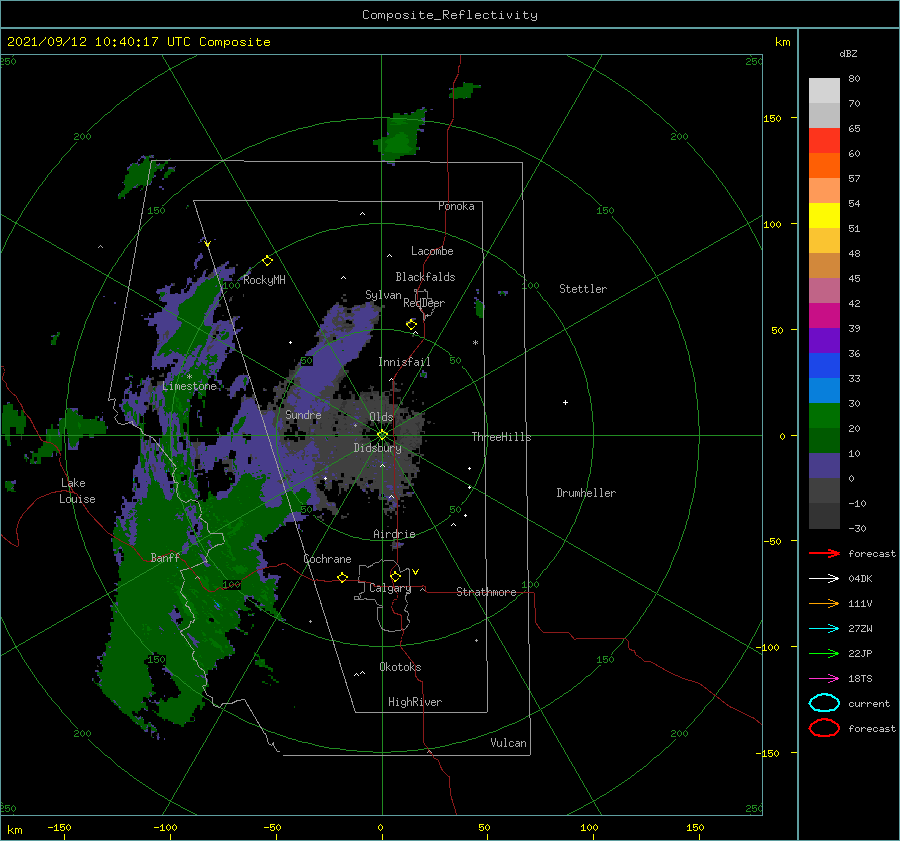Click the Lake Louise label
Screen dimensions: 900x841
click(x=77, y=491)
